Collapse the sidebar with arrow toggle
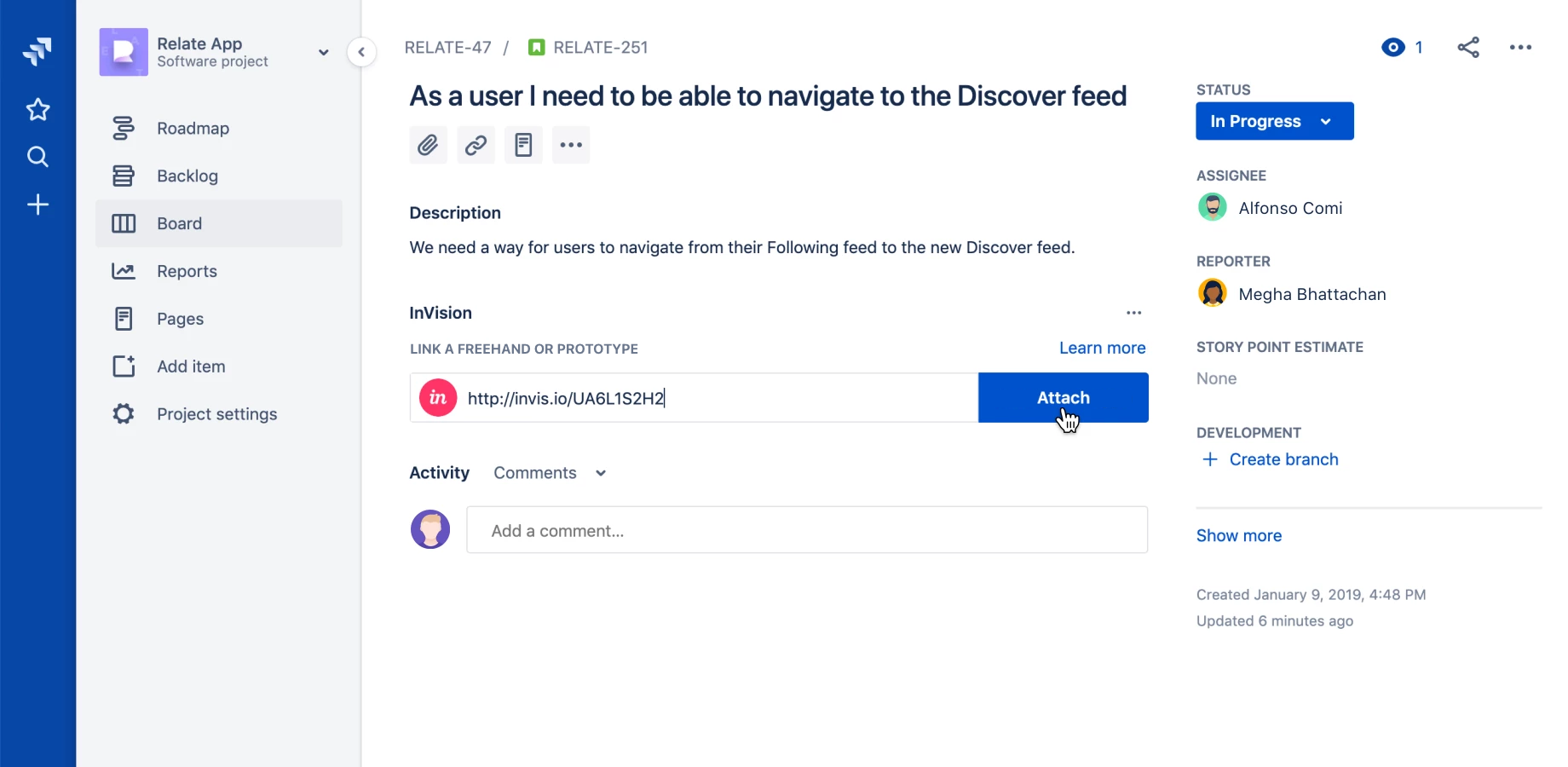 (x=361, y=52)
